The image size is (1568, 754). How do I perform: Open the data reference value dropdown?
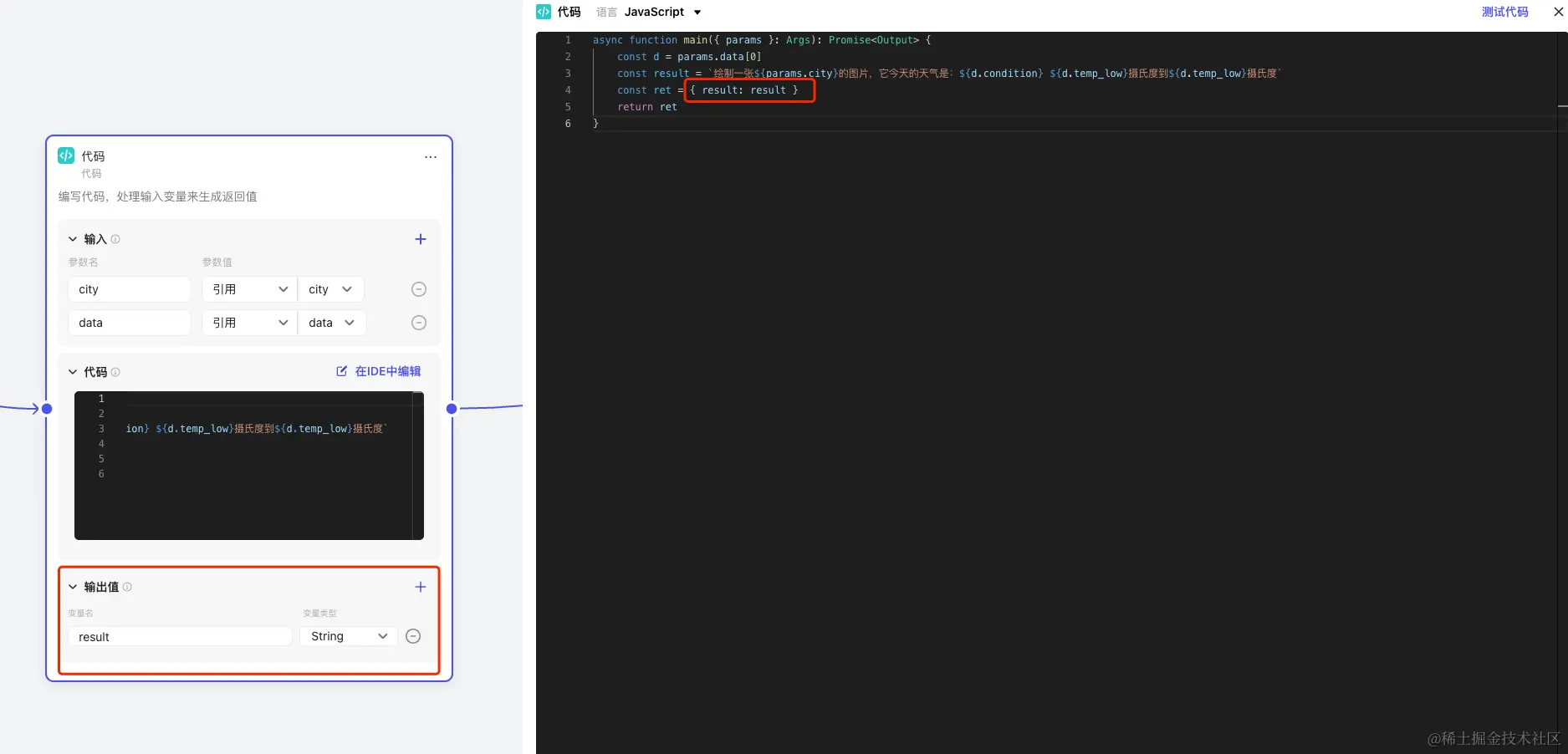(332, 323)
